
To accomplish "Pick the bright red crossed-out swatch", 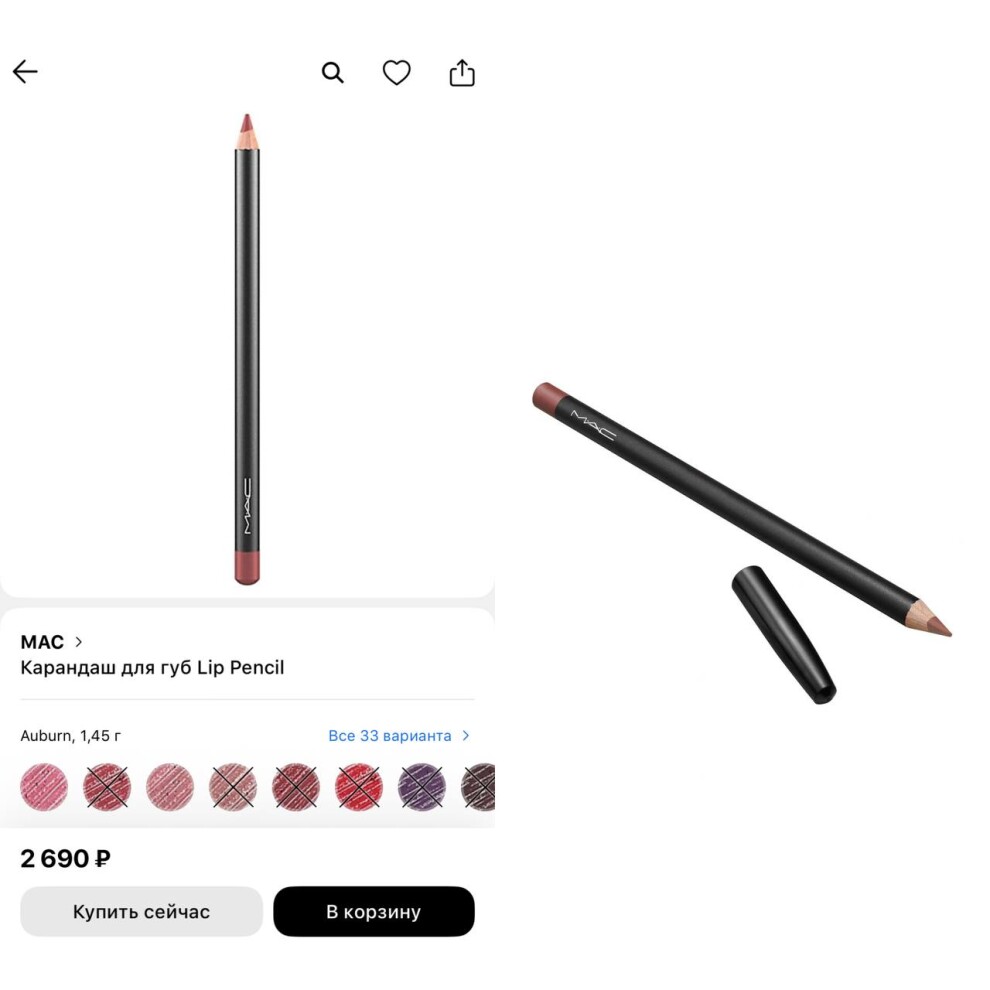I will [x=359, y=787].
